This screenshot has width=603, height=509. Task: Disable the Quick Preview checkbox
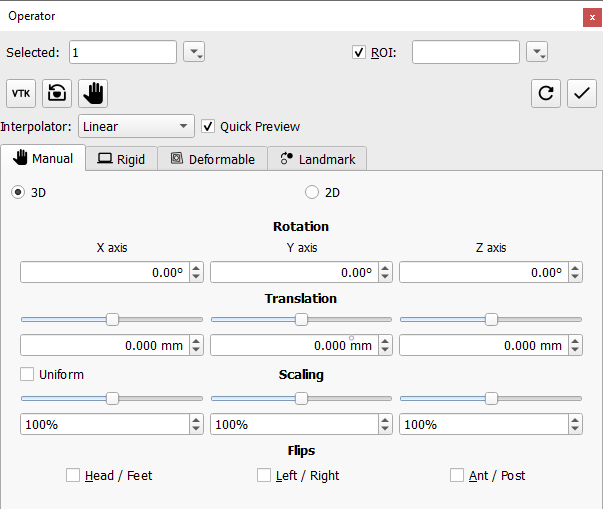(208, 126)
